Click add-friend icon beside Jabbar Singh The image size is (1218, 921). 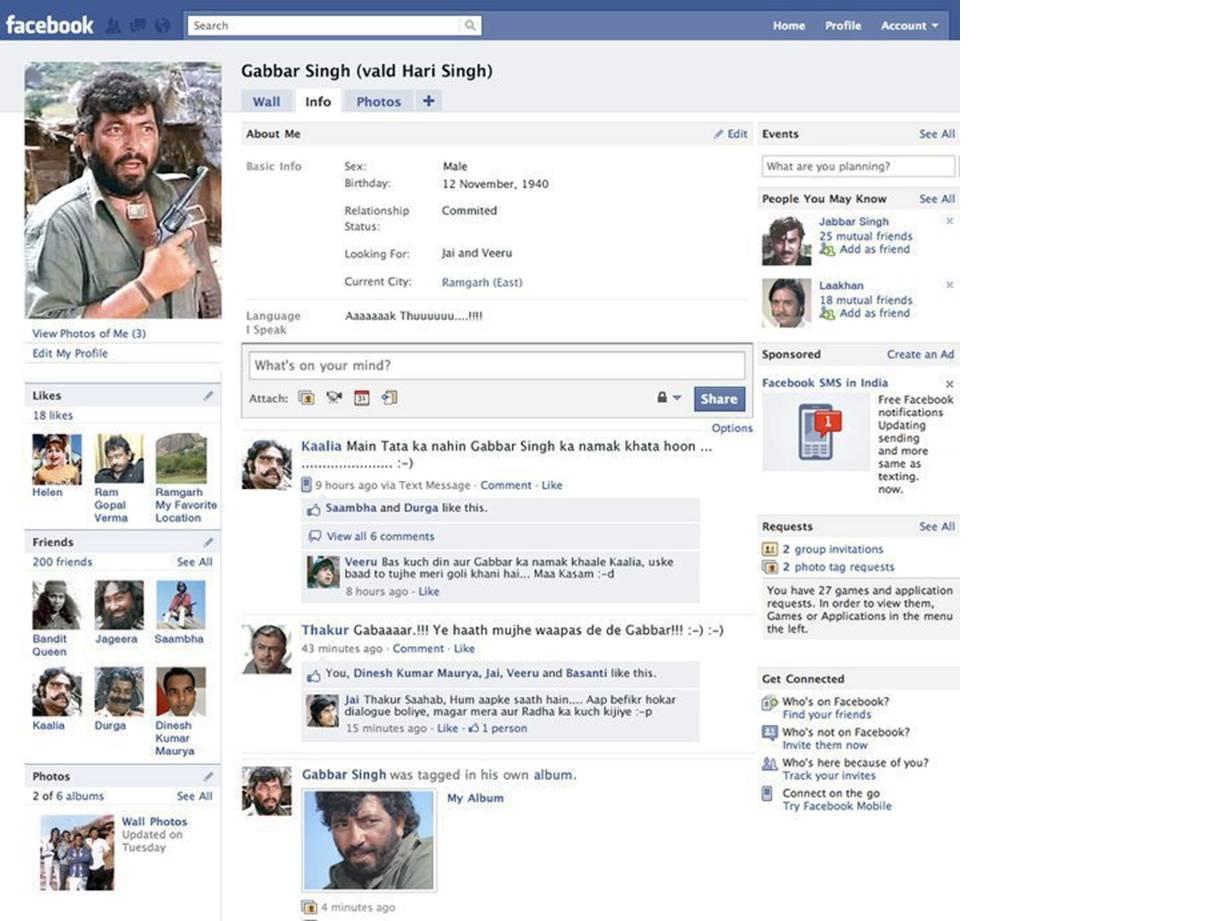pyautogui.click(x=827, y=249)
